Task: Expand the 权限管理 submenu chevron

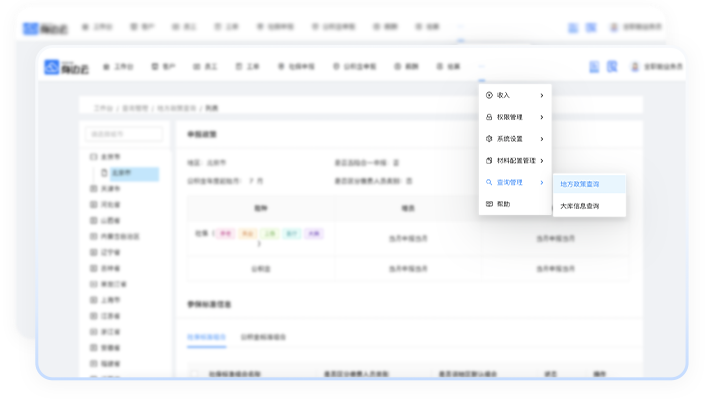Action: [542, 117]
